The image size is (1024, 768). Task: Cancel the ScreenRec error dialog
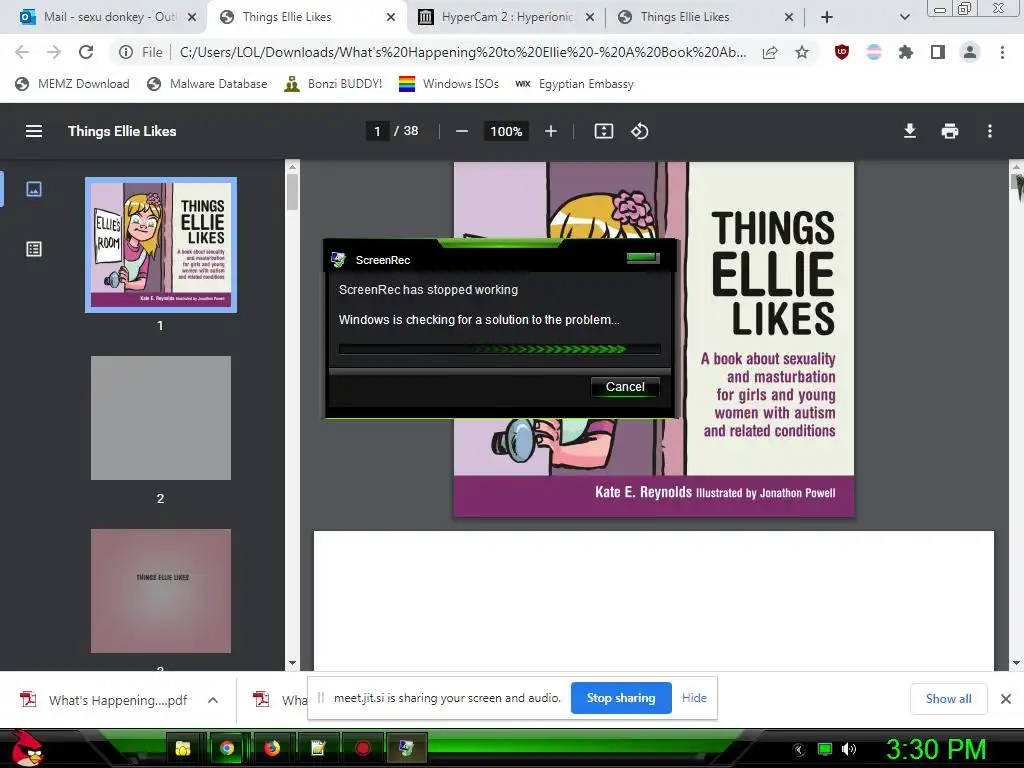[625, 387]
